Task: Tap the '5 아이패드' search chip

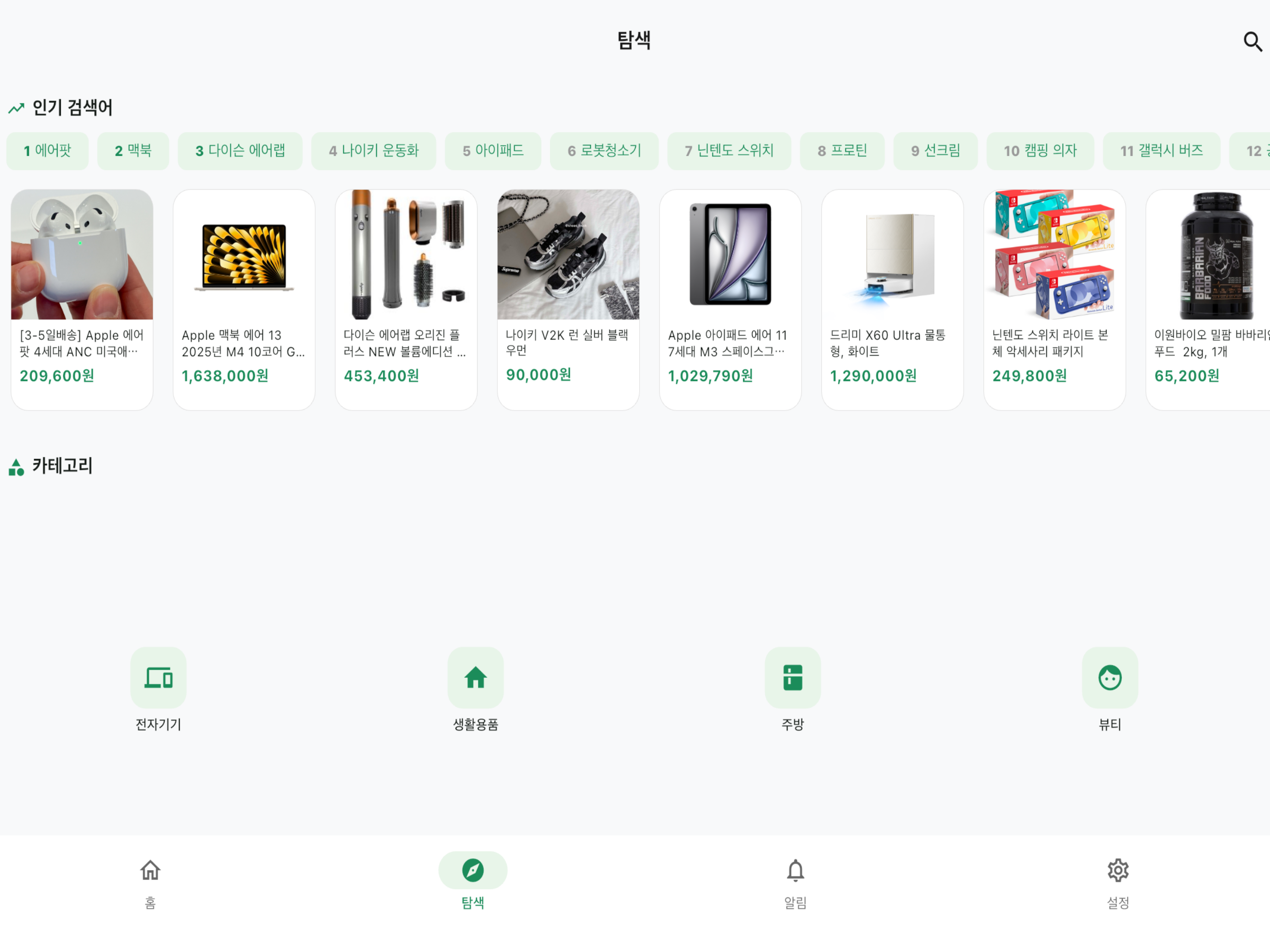Action: [493, 151]
